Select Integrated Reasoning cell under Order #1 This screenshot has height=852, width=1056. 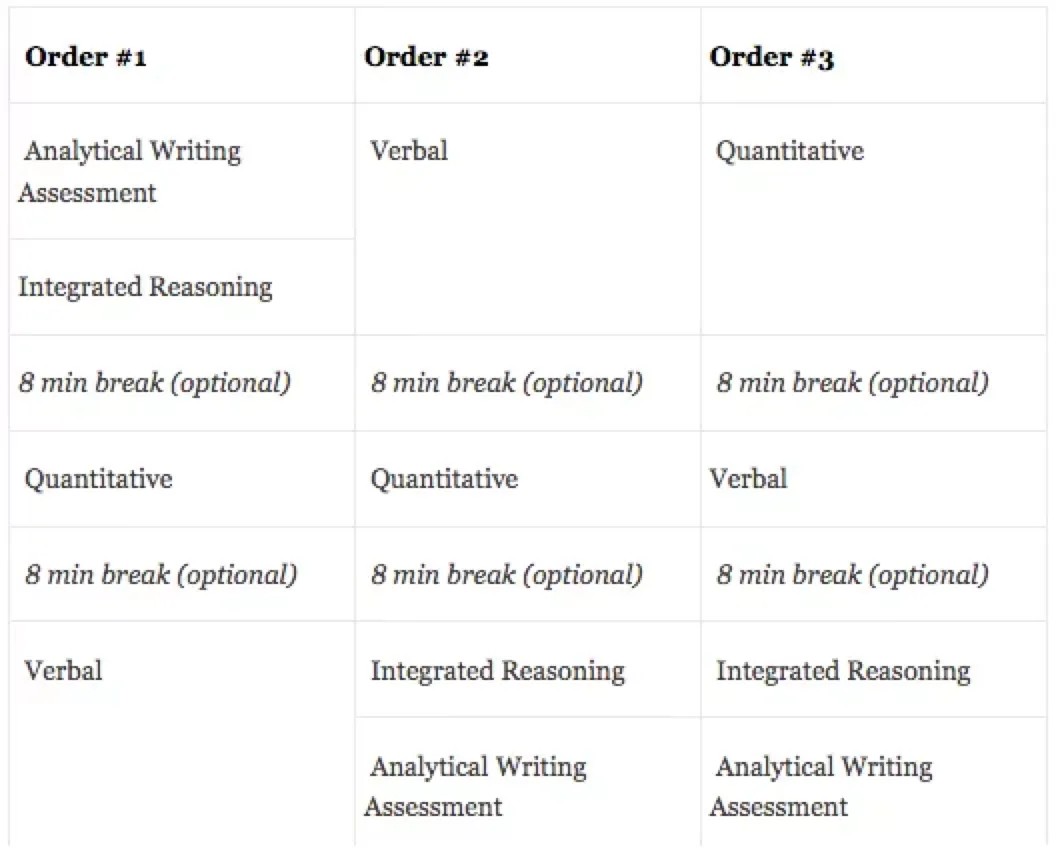(145, 287)
